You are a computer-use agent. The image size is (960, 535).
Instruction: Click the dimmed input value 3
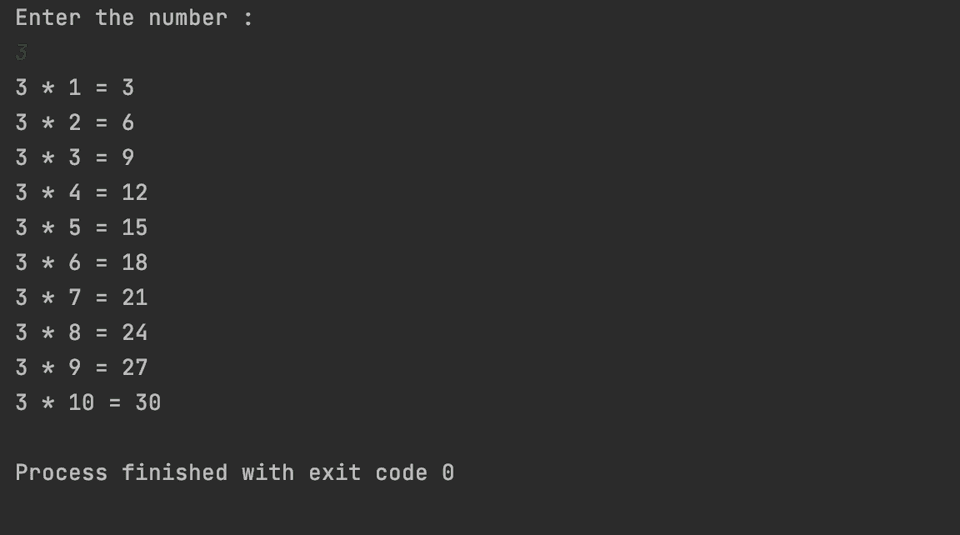tap(21, 53)
